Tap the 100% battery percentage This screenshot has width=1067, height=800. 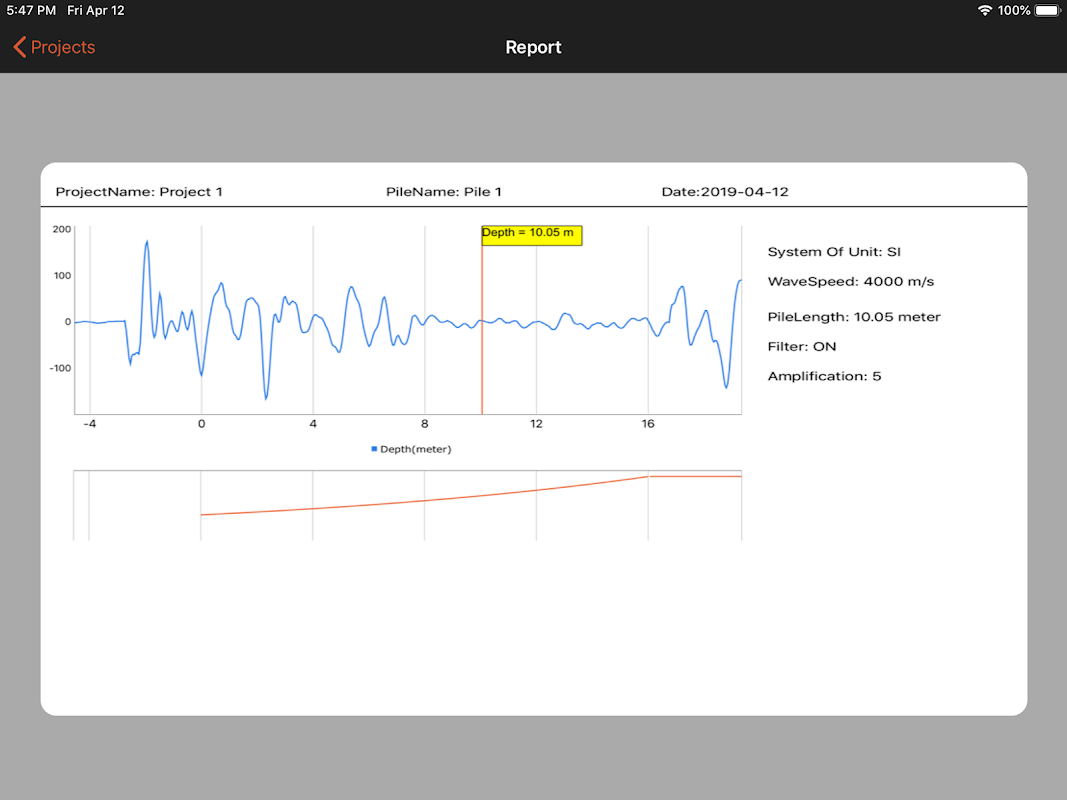pos(1013,10)
